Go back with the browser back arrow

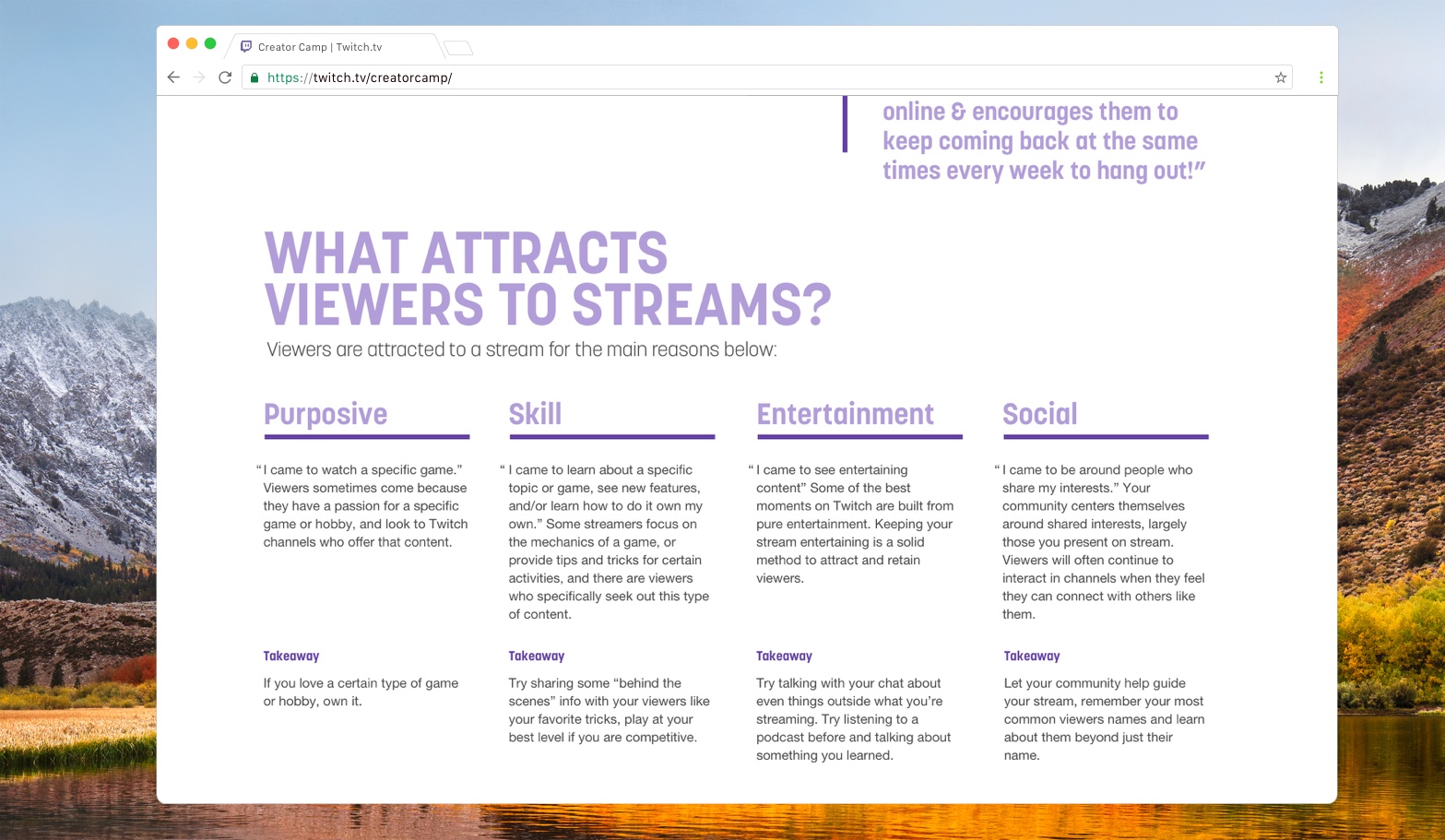coord(173,77)
